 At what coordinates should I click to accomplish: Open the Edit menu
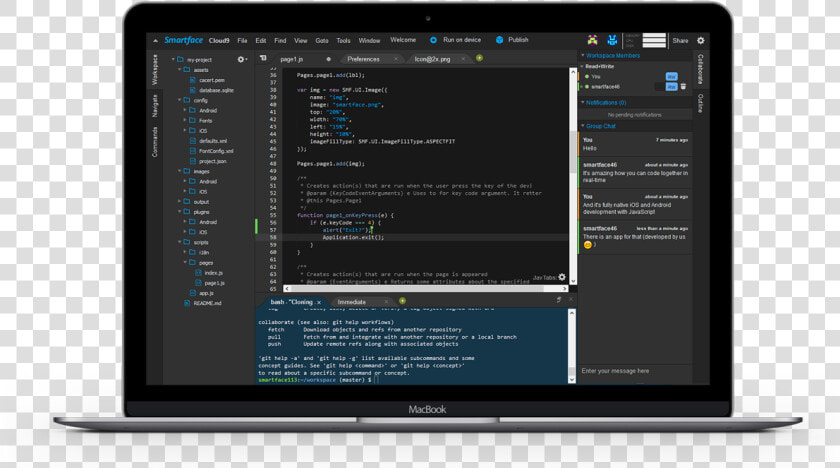pos(261,41)
